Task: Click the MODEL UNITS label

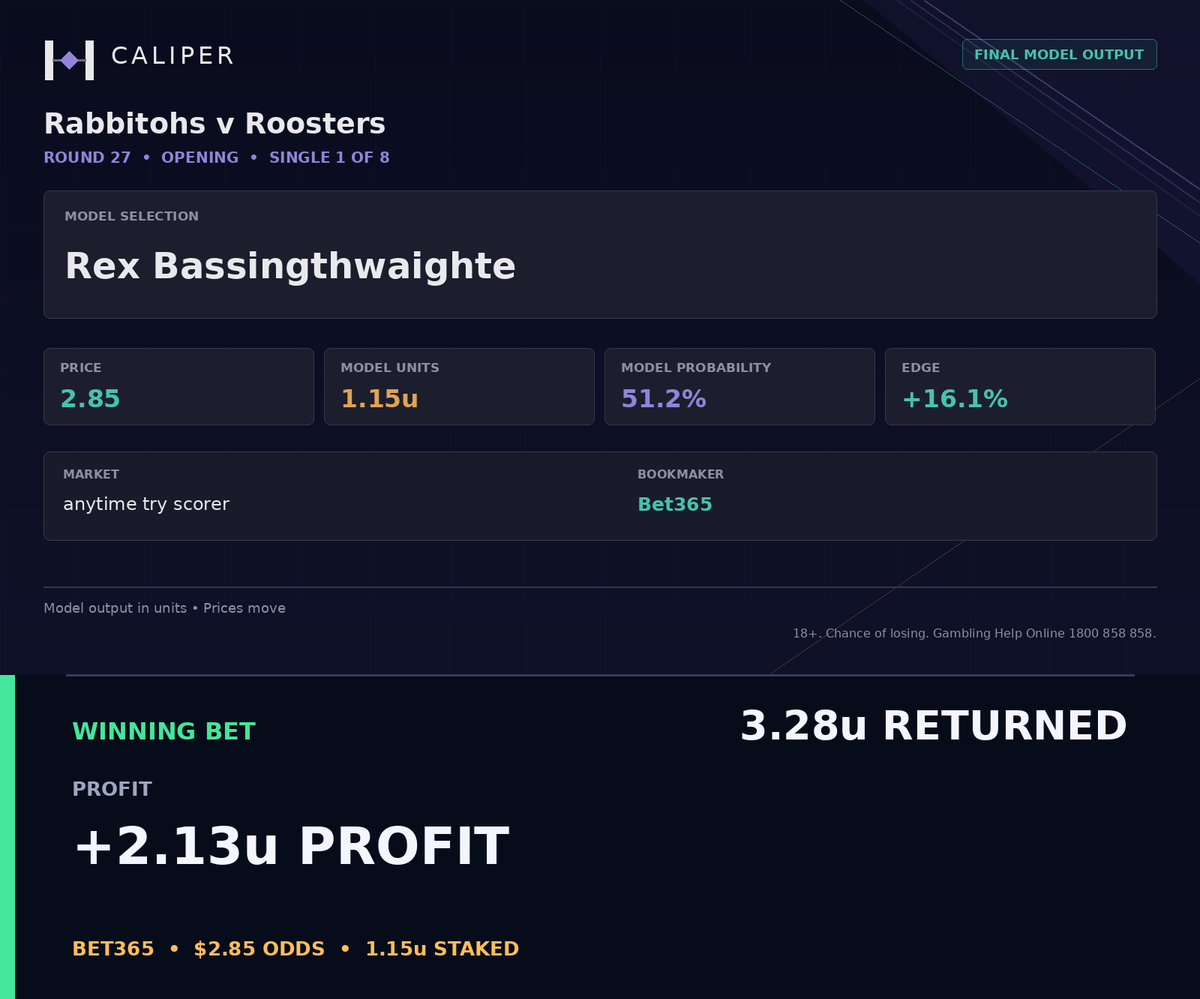Action: pyautogui.click(x=390, y=368)
